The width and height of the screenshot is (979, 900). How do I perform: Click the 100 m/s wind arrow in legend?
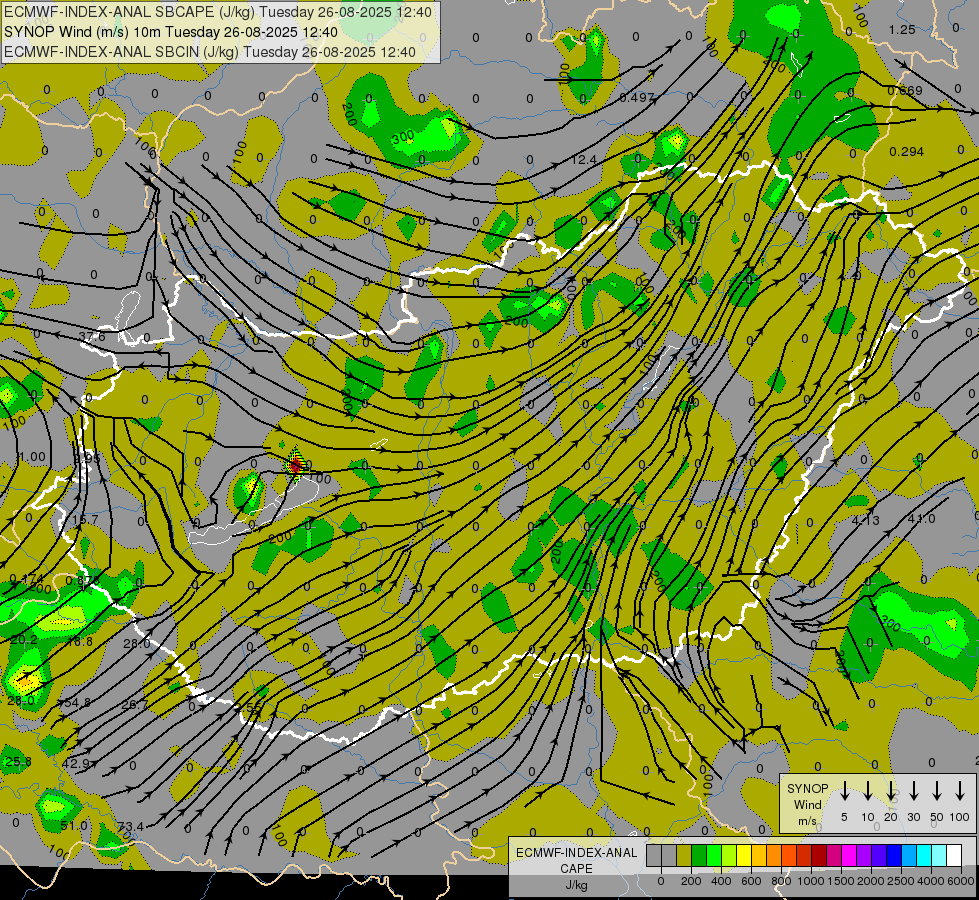pos(960,791)
